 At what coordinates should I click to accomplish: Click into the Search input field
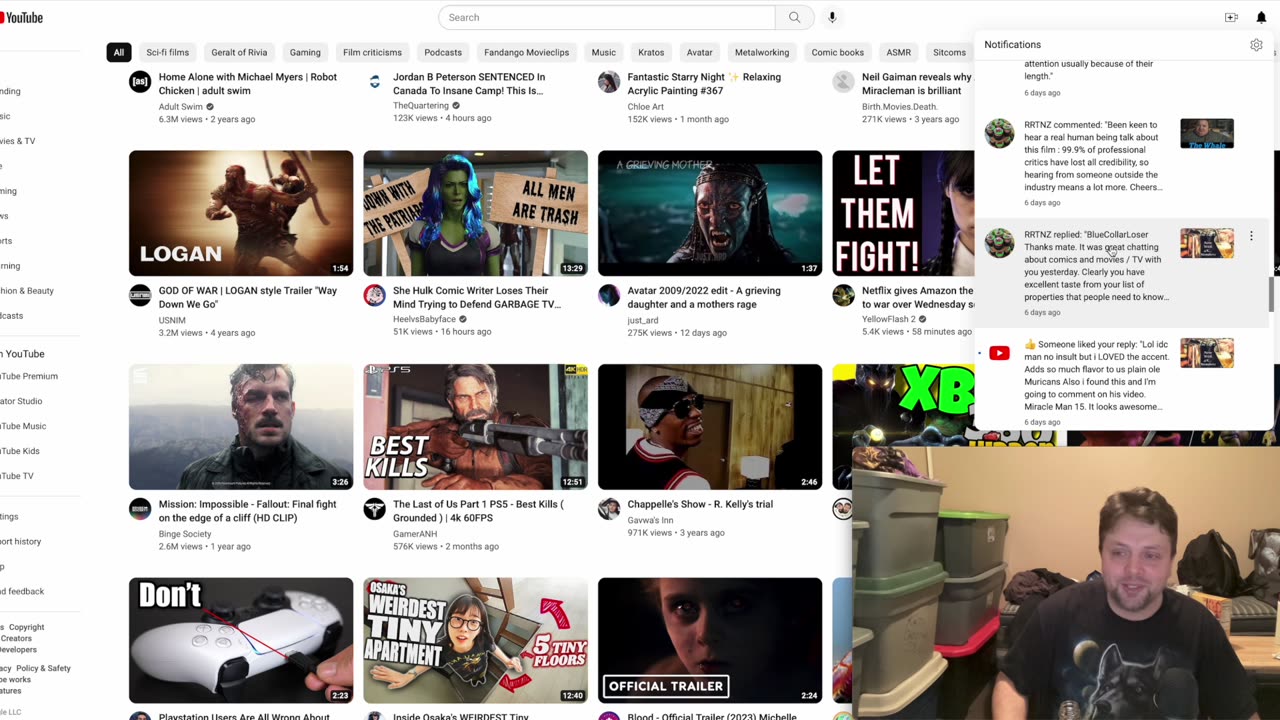coord(607,17)
